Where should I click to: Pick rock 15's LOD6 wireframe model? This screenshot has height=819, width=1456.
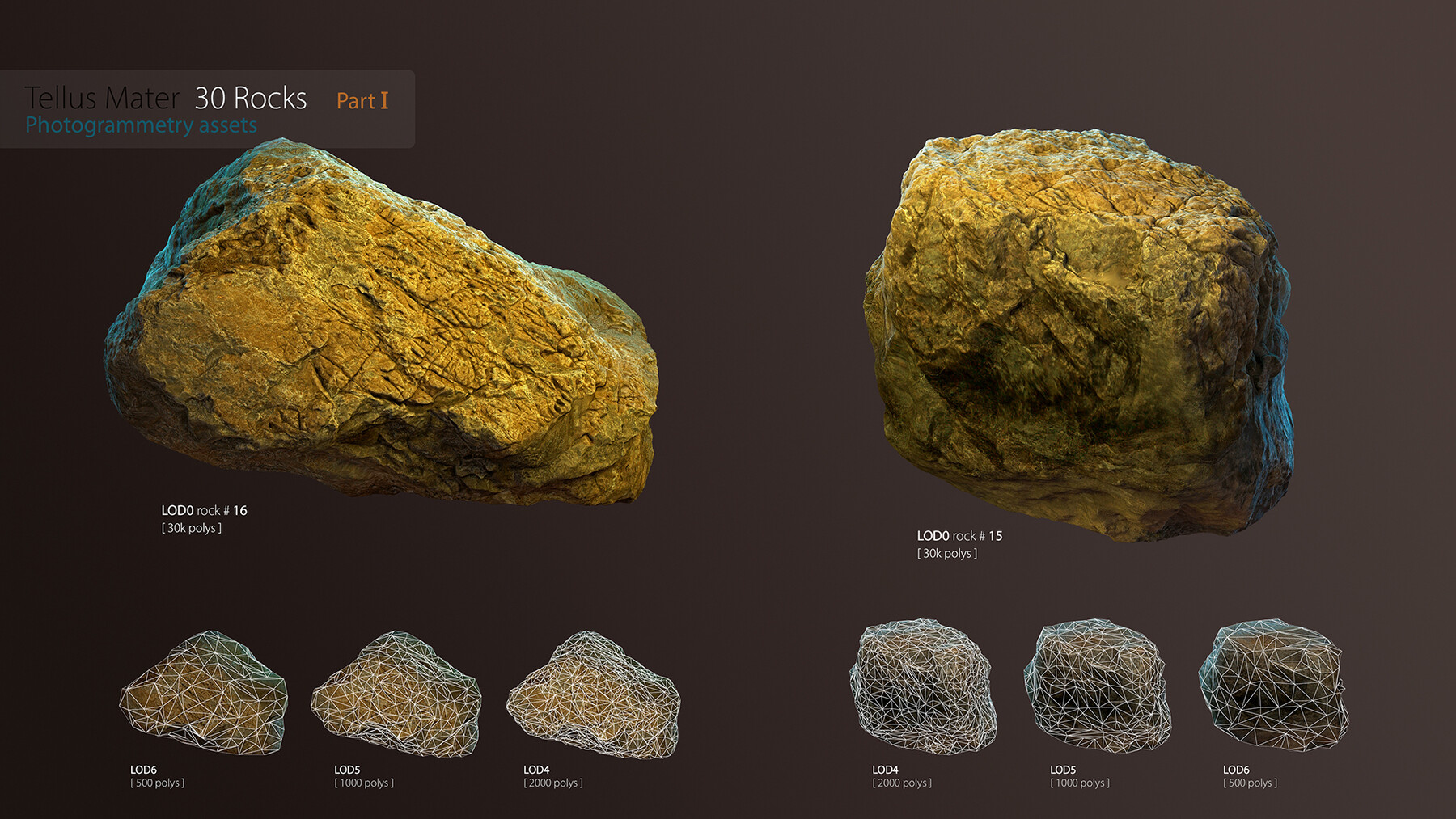pos(1274,685)
